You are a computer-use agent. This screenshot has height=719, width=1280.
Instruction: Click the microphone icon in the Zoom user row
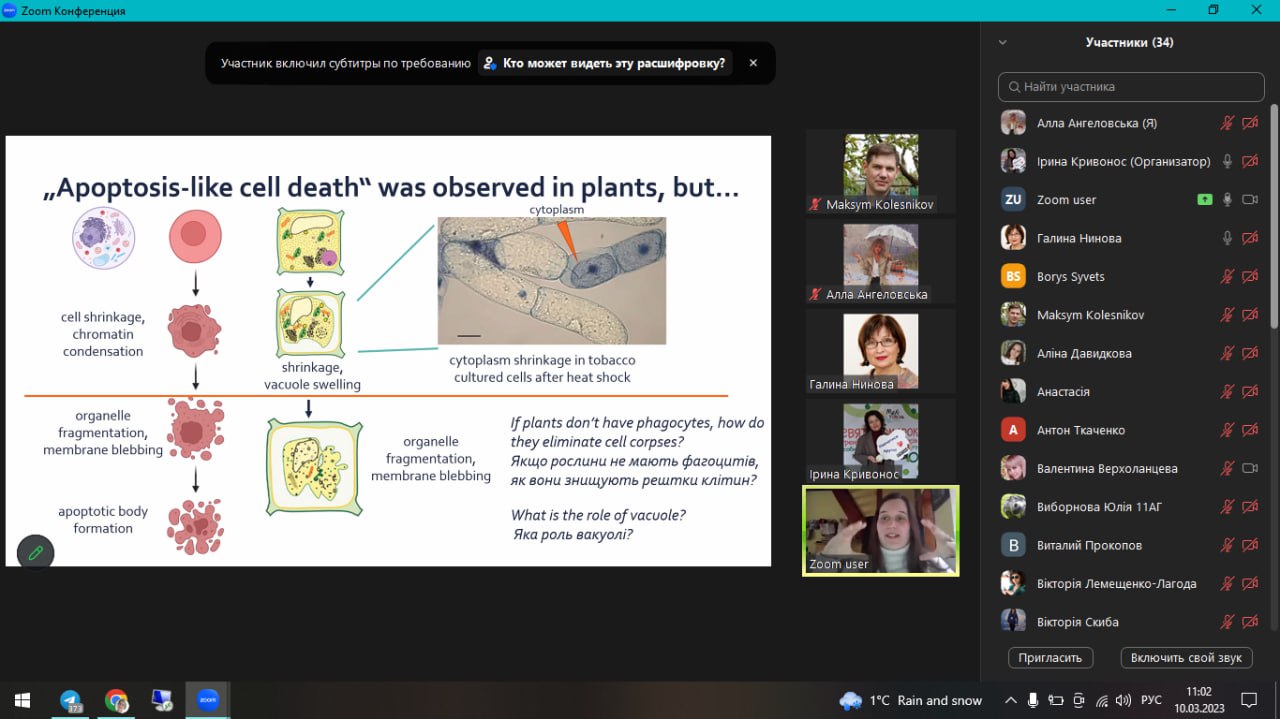pyautogui.click(x=1227, y=200)
